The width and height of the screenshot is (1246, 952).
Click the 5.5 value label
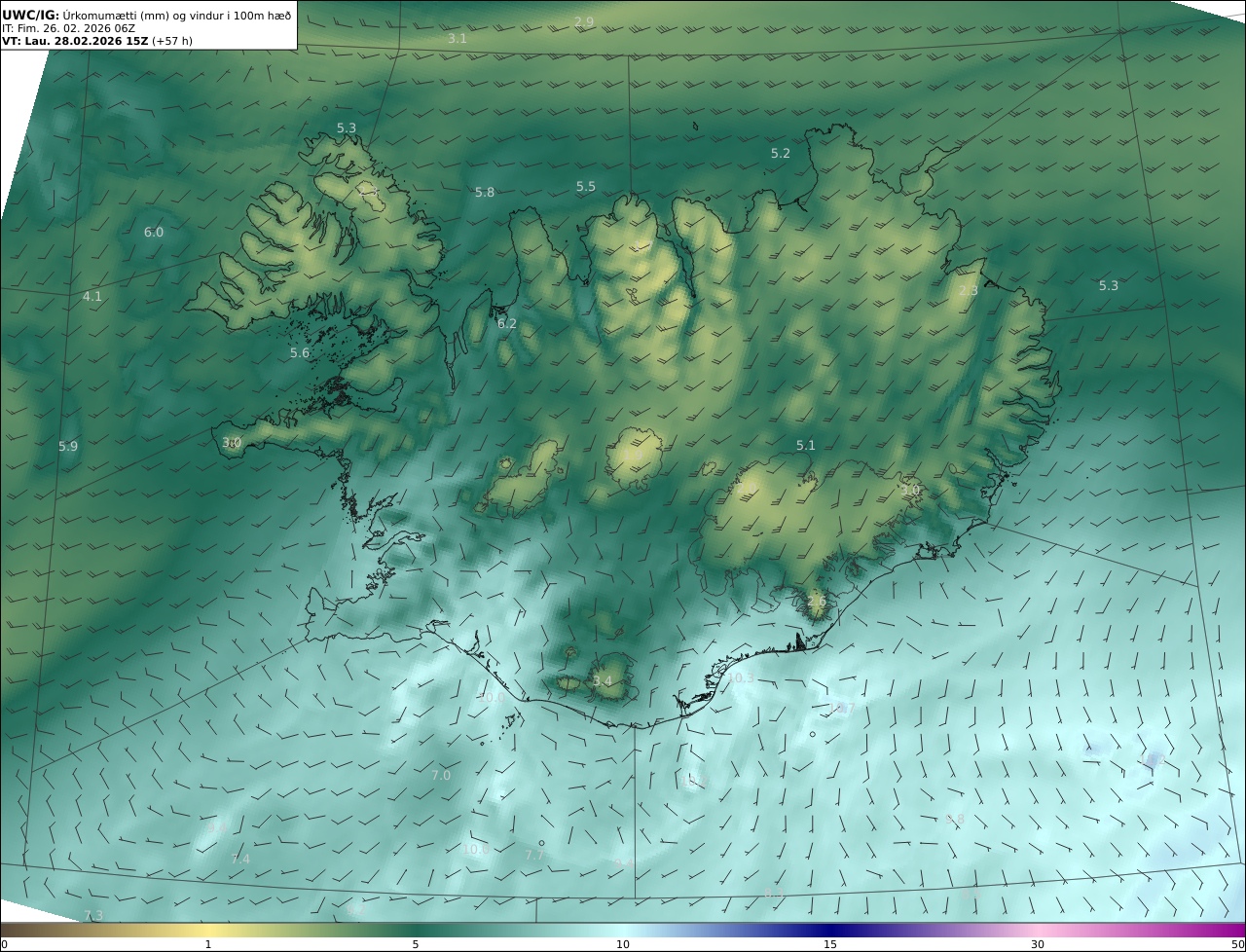(x=586, y=187)
